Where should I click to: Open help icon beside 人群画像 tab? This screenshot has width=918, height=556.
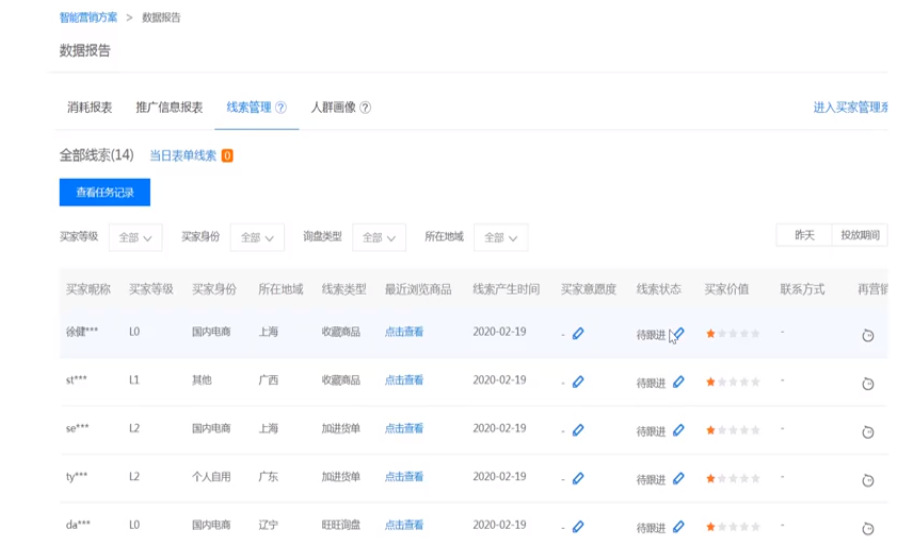click(365, 108)
